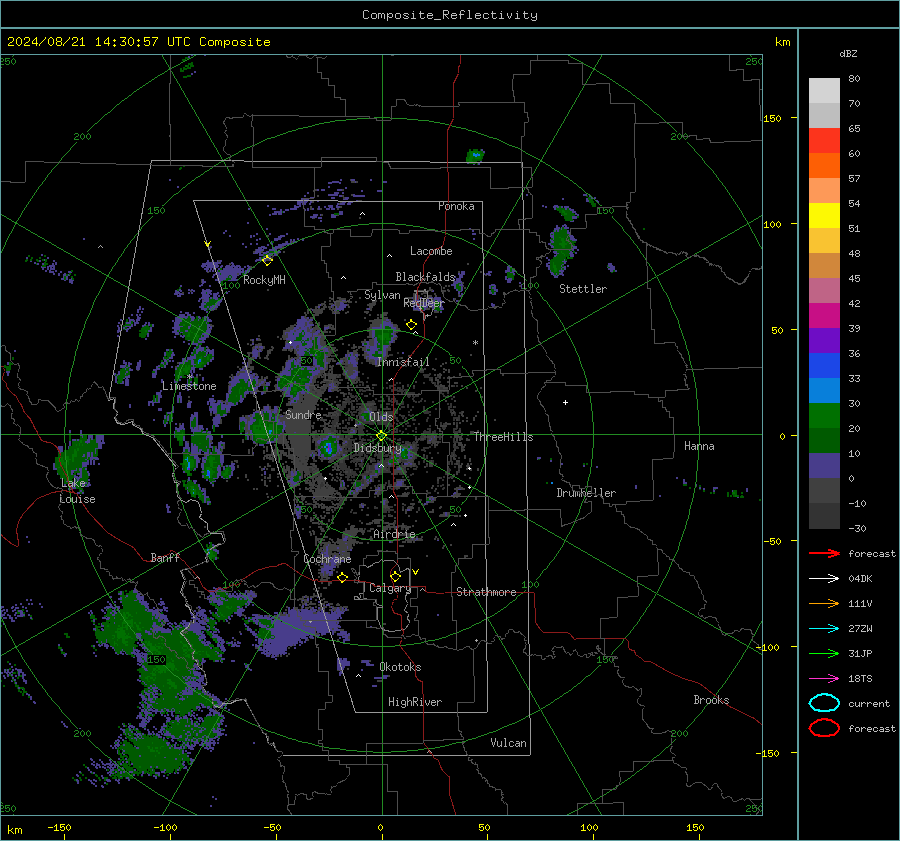The image size is (900, 841).
Task: Select yellow diamond marker beside RockyMH
Action: [x=267, y=260]
